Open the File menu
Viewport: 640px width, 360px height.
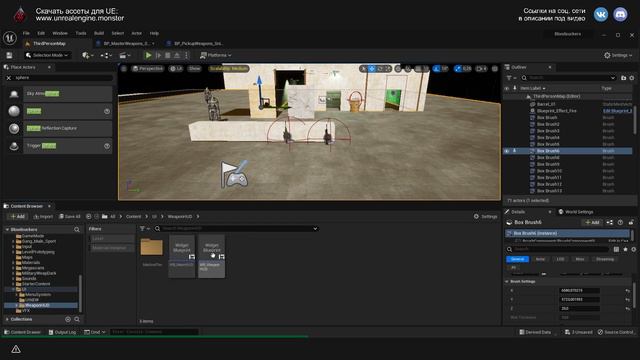point(26,33)
